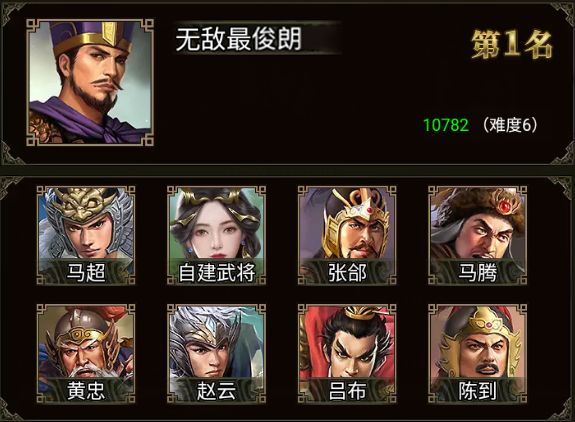Open the player avatar with purple hat
Viewport: 575px width, 422px height.
tap(90, 82)
